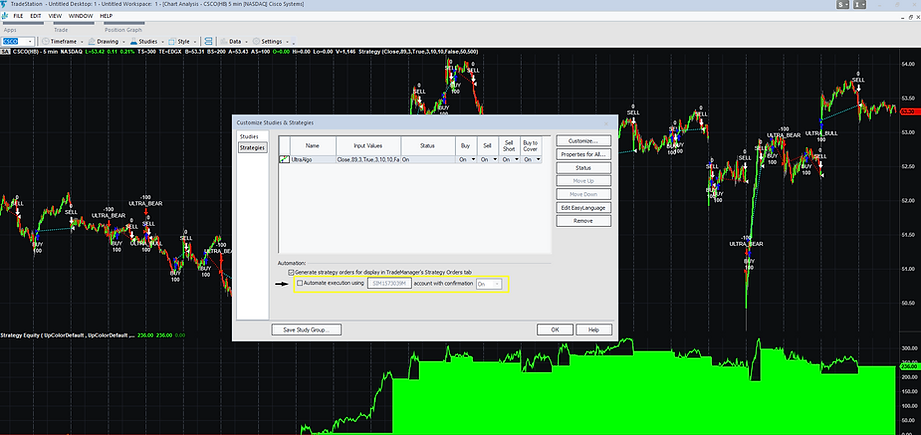
Task: Open the VIEW menu
Action: pos(55,16)
